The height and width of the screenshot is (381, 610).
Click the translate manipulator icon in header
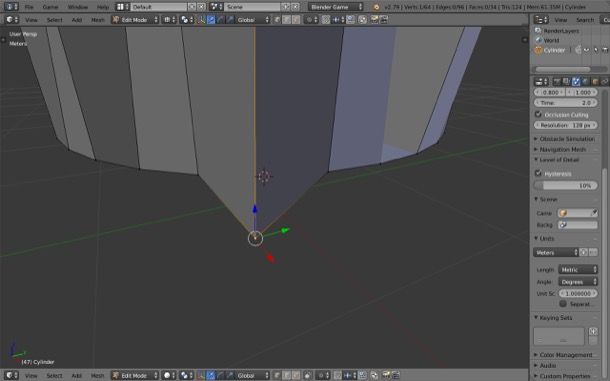pyautogui.click(x=210, y=19)
